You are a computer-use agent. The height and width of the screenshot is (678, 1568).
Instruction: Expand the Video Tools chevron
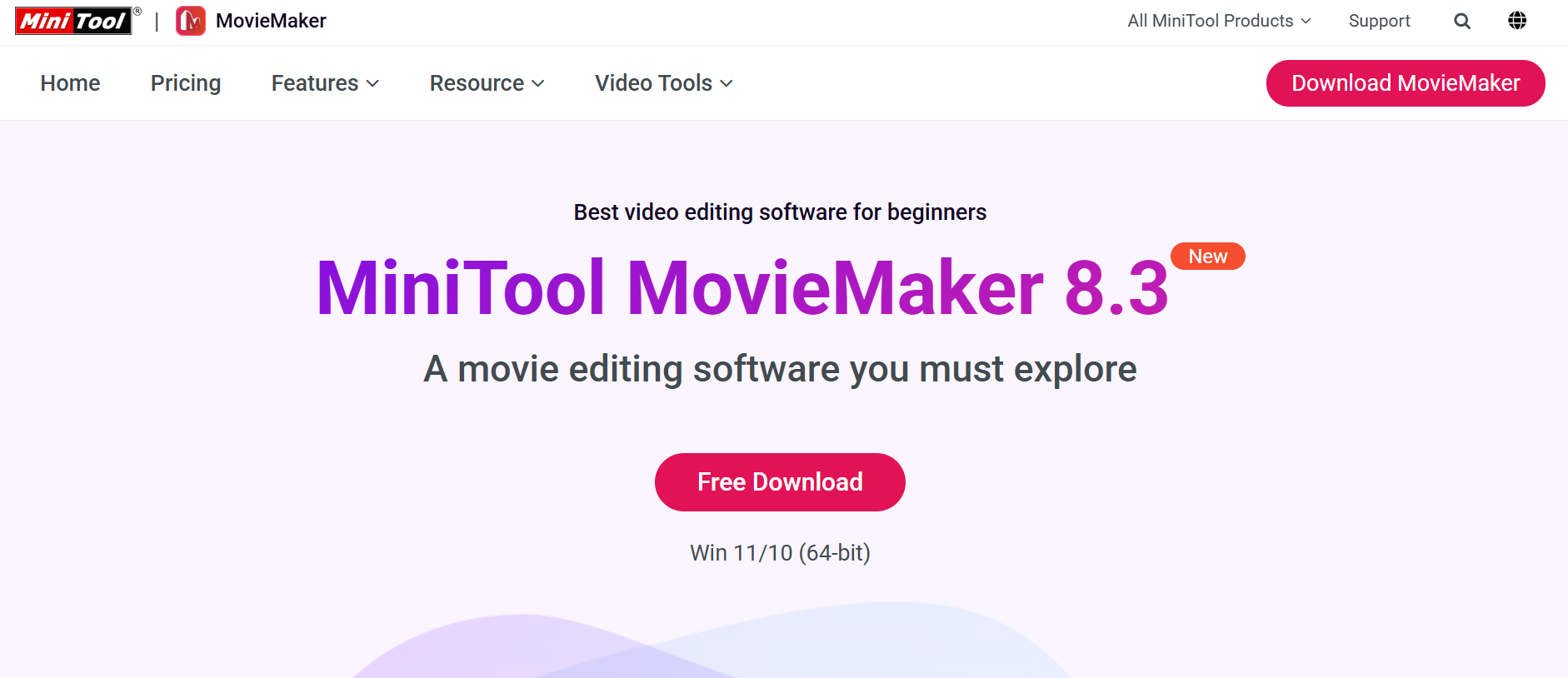[x=727, y=83]
